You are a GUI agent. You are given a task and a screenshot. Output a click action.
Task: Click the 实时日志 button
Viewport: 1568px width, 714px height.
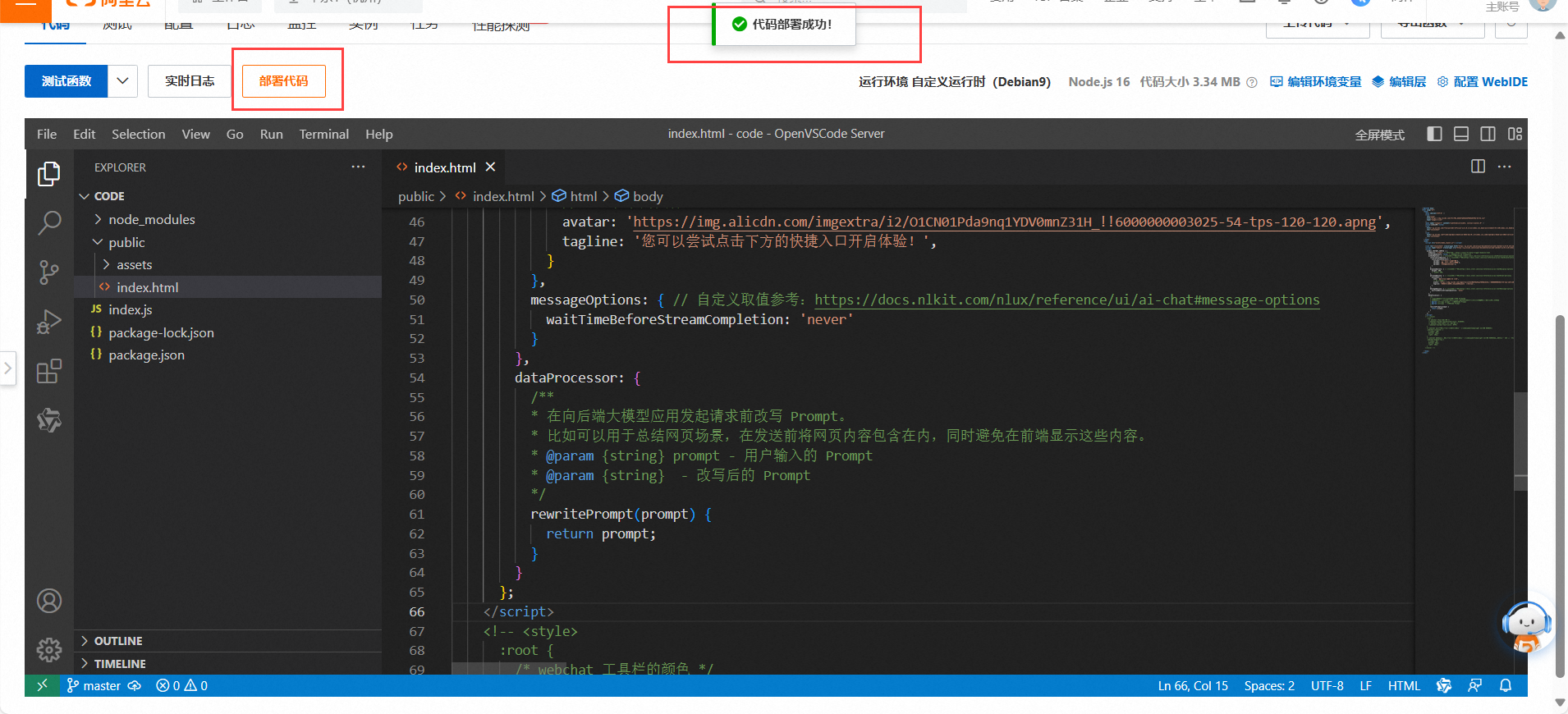click(x=190, y=81)
